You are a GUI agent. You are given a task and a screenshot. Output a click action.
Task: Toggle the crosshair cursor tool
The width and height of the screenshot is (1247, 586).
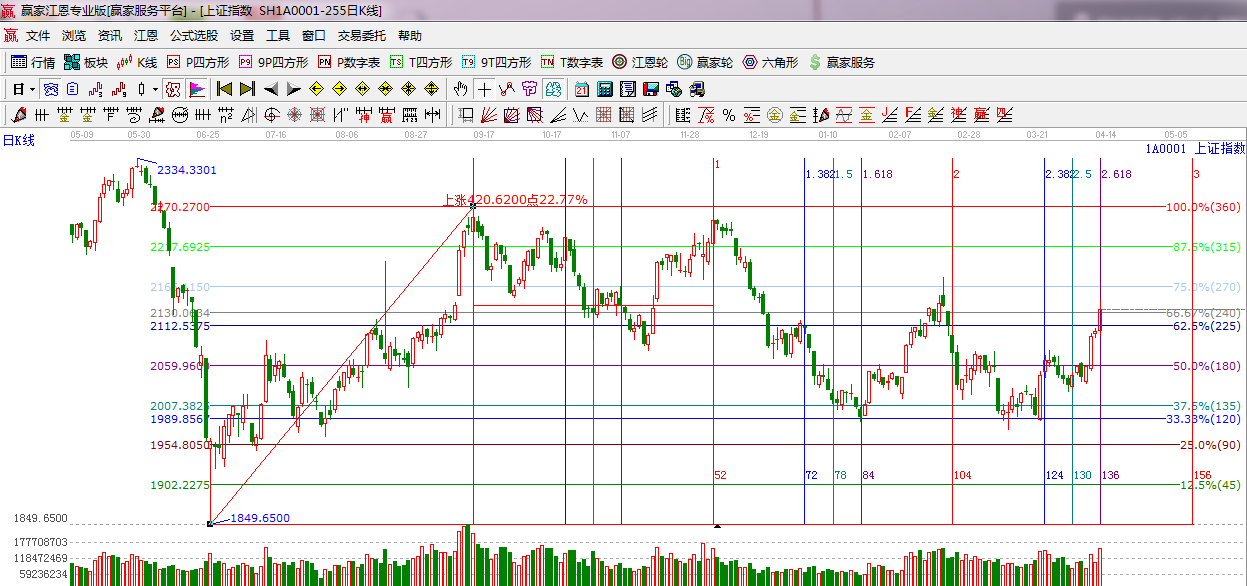(x=484, y=89)
